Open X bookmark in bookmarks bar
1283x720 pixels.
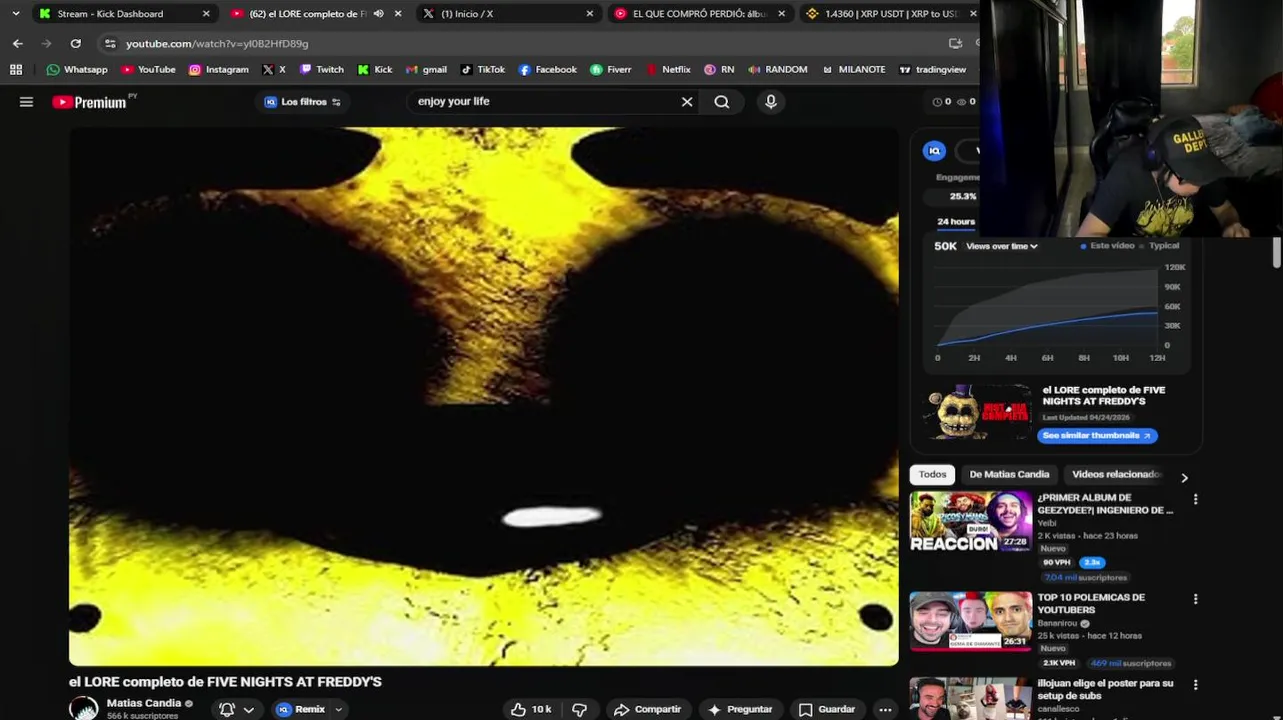(274, 69)
